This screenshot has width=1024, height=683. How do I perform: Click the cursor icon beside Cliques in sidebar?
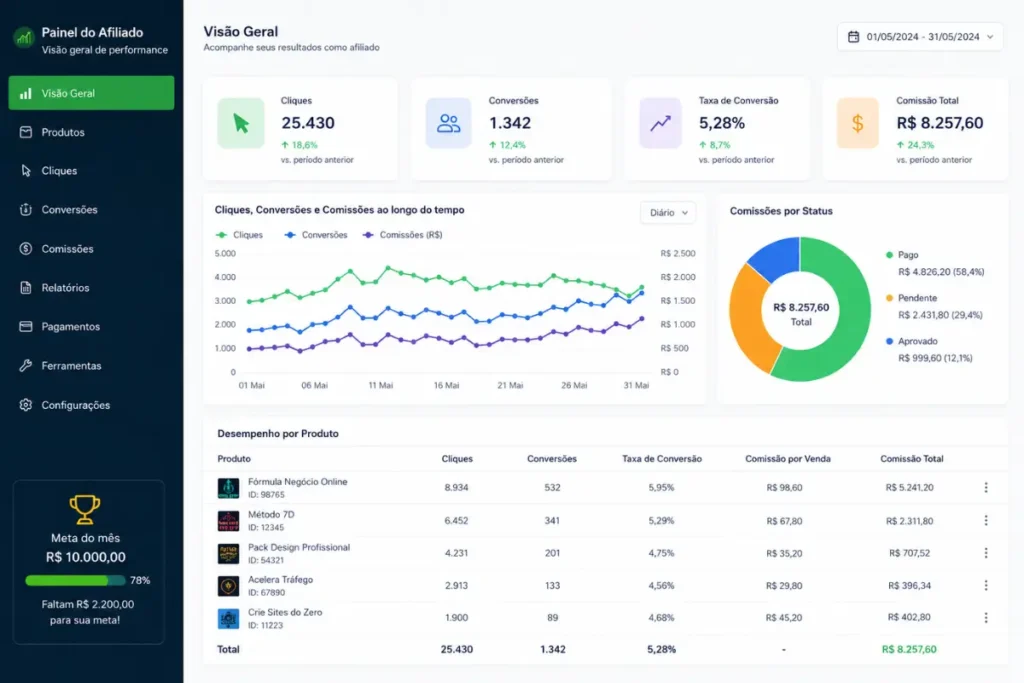pos(25,170)
